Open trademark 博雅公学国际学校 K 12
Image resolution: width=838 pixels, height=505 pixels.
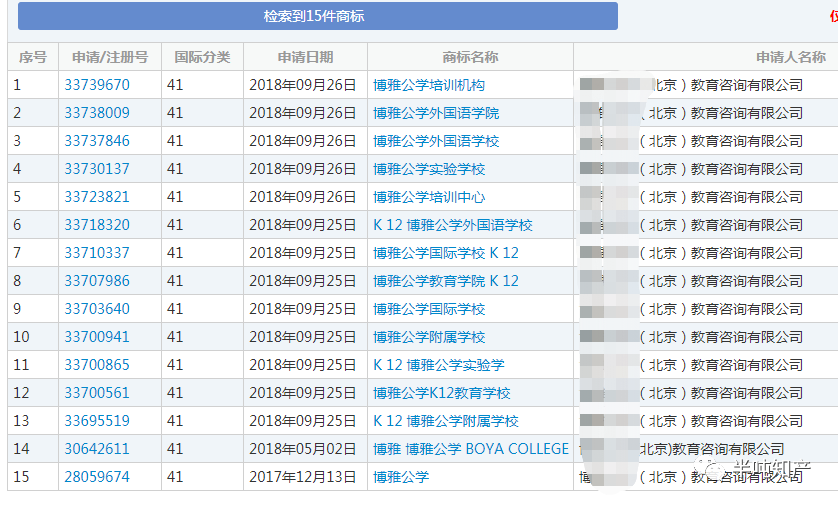coord(446,253)
